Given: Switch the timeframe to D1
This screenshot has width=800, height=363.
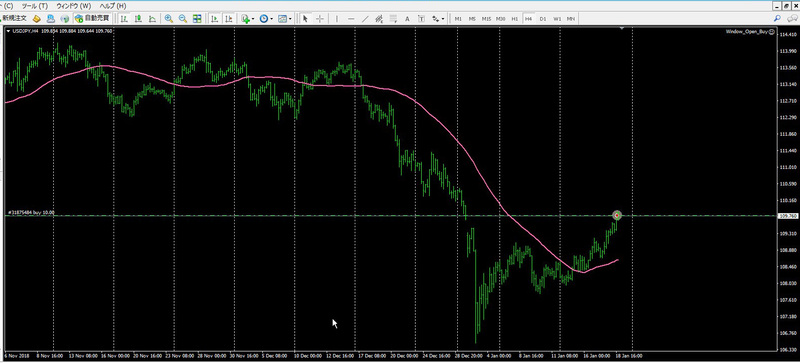Looking at the screenshot, I should point(543,19).
